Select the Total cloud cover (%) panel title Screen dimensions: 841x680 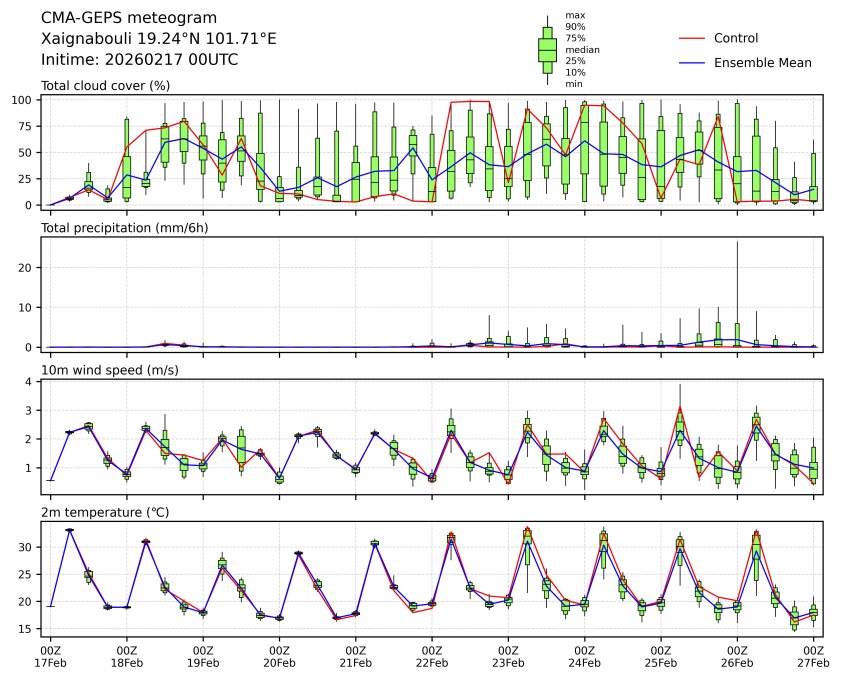pos(105,86)
